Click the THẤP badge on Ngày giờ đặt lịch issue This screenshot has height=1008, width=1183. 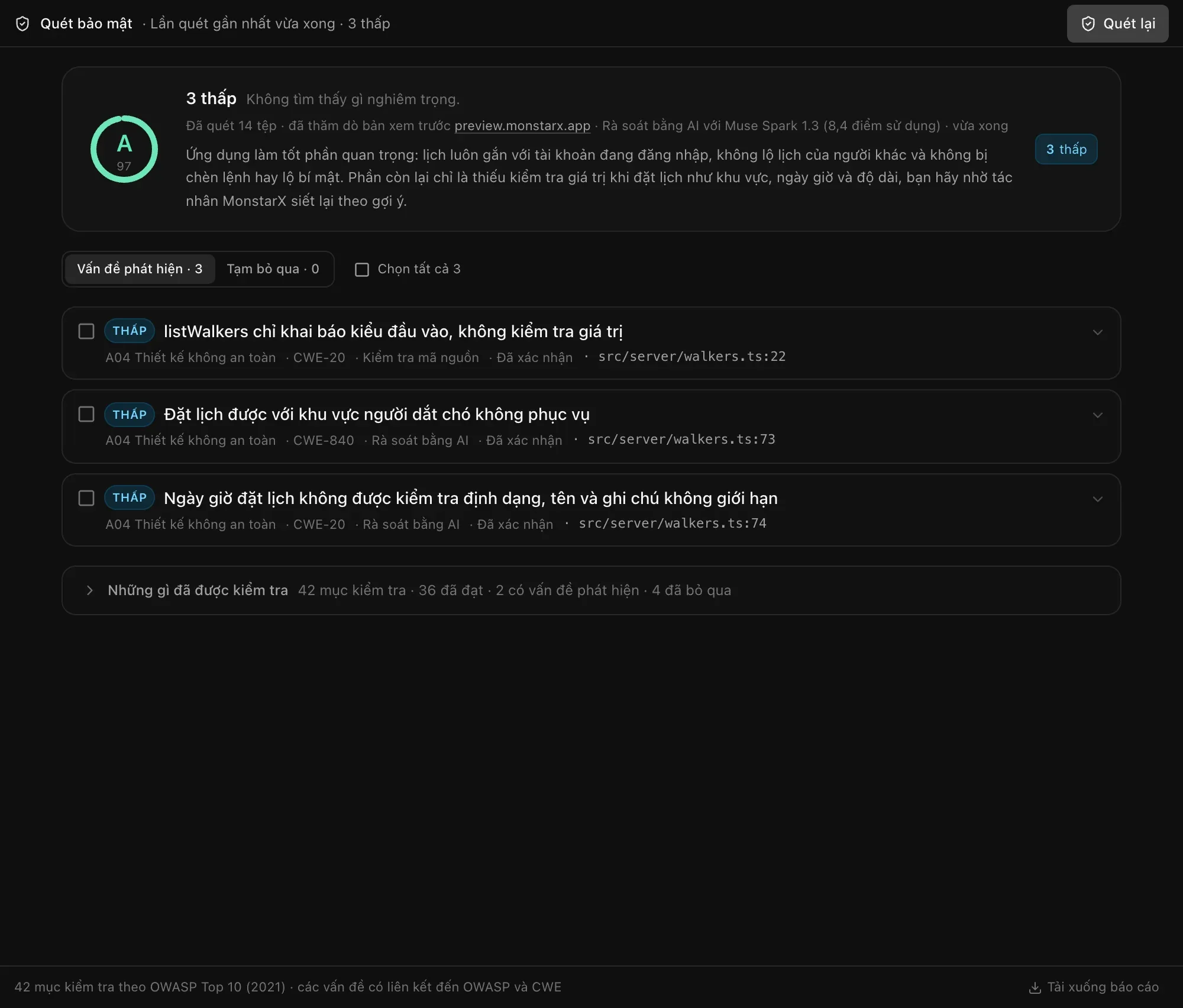pos(130,497)
